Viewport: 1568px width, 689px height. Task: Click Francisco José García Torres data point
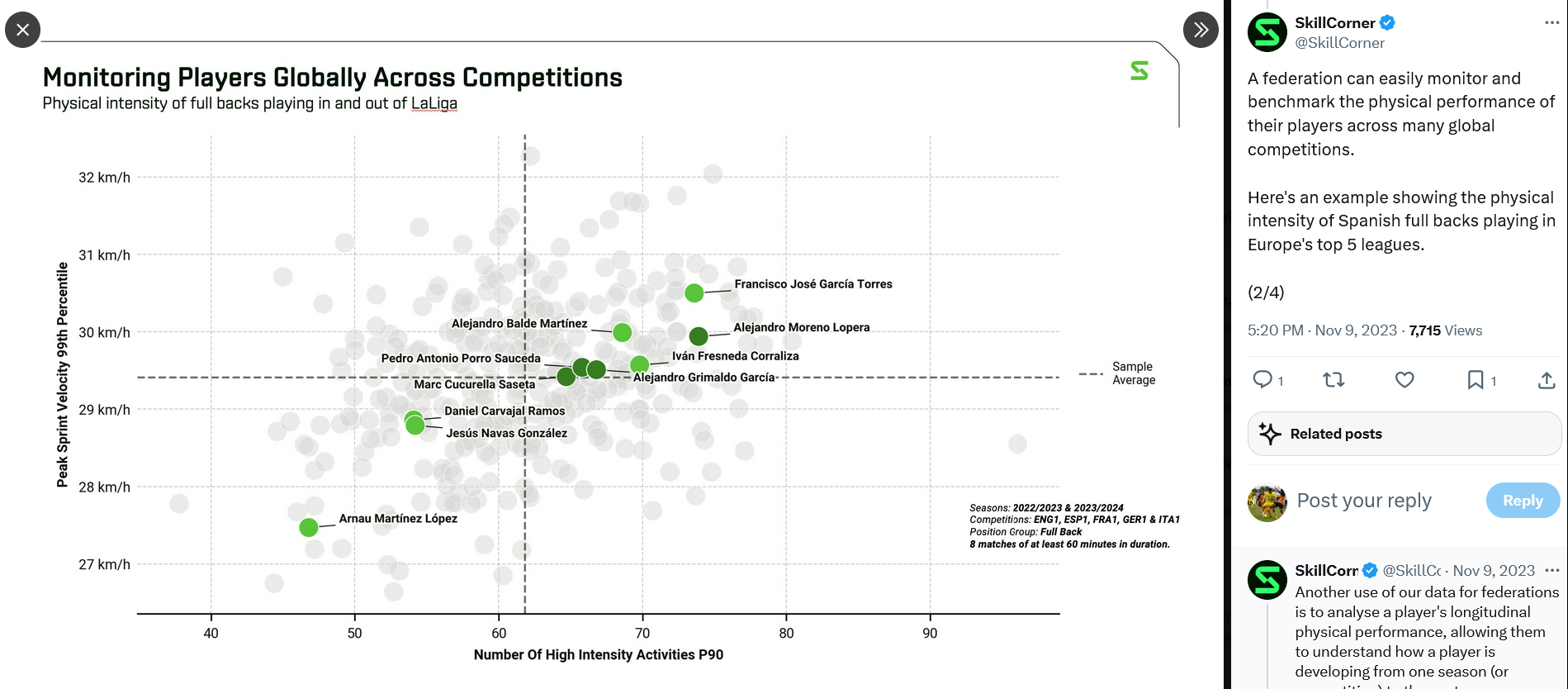(x=694, y=293)
